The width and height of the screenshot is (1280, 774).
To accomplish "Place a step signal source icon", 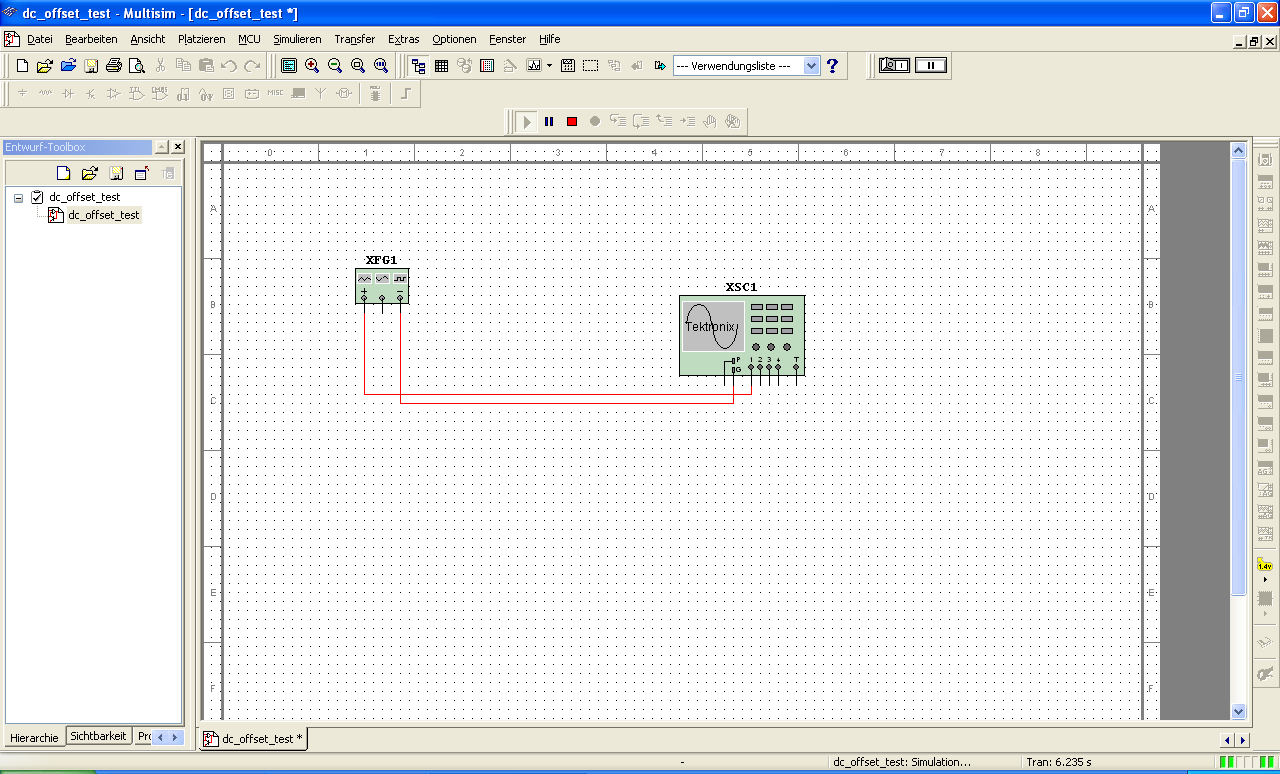I will pos(406,94).
